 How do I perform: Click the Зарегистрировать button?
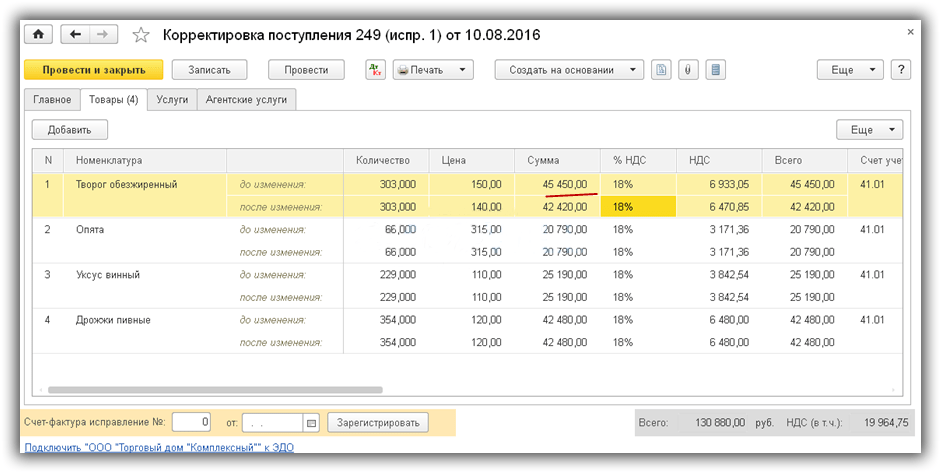(378, 423)
